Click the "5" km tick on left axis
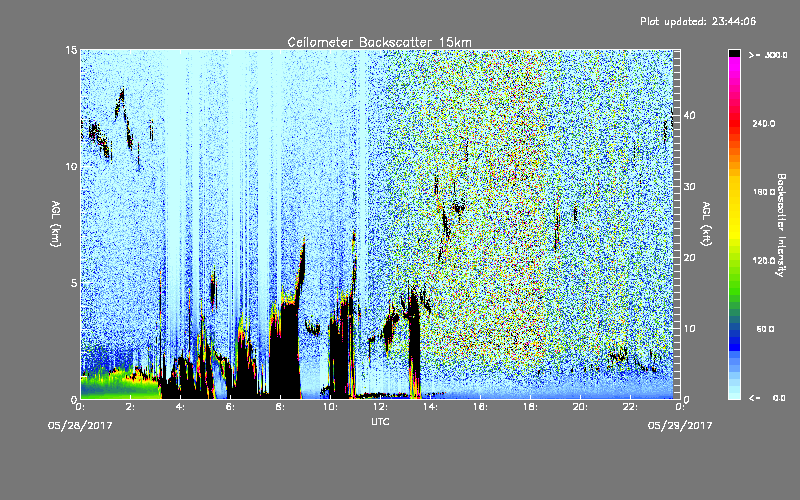The width and height of the screenshot is (800, 500). tap(74, 283)
